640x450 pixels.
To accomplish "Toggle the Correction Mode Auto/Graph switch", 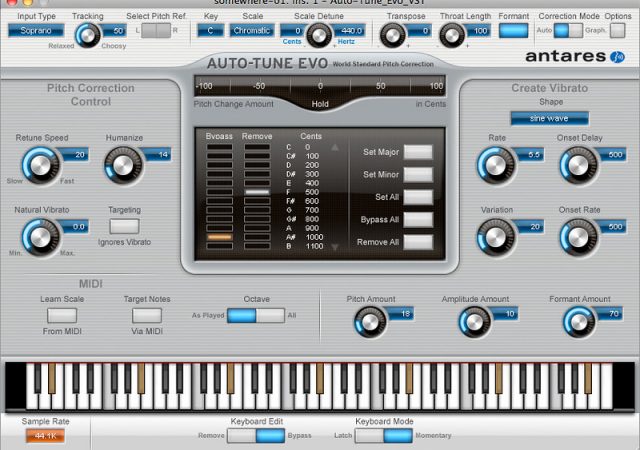I will (x=568, y=31).
